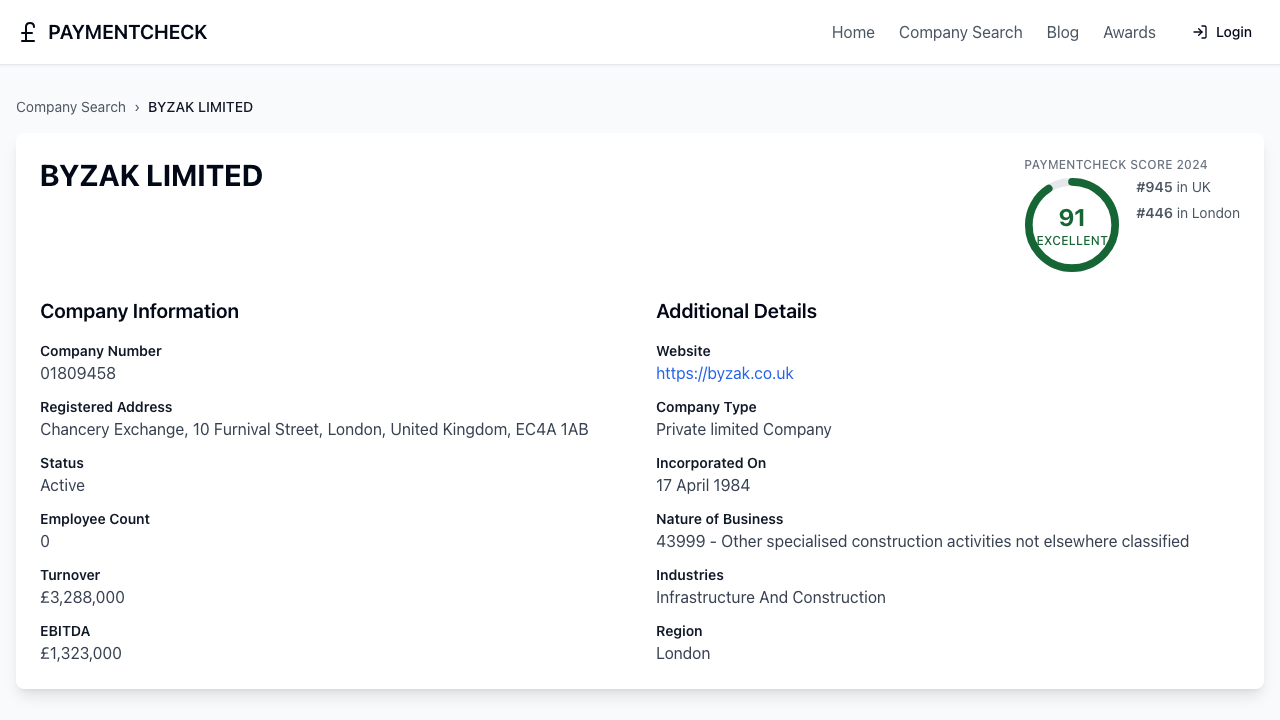This screenshot has width=1280, height=720.
Task: Click the breadcrumb separator chevron
Action: pos(137,107)
